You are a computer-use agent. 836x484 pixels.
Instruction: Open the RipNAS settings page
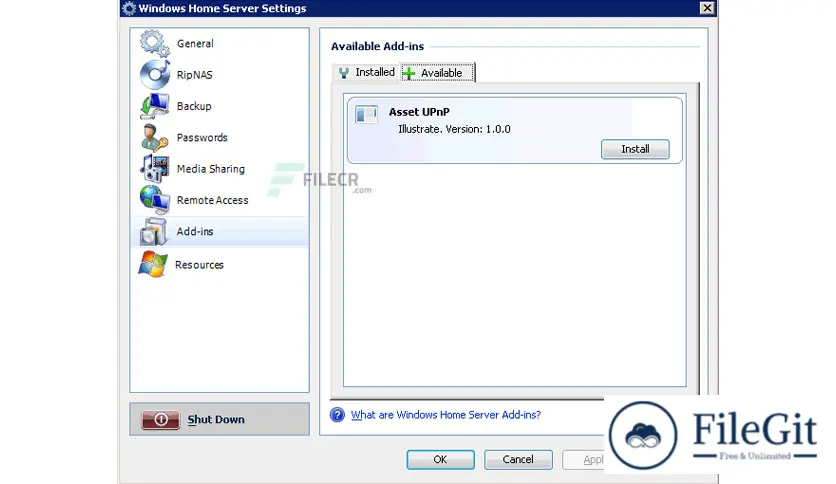219,75
